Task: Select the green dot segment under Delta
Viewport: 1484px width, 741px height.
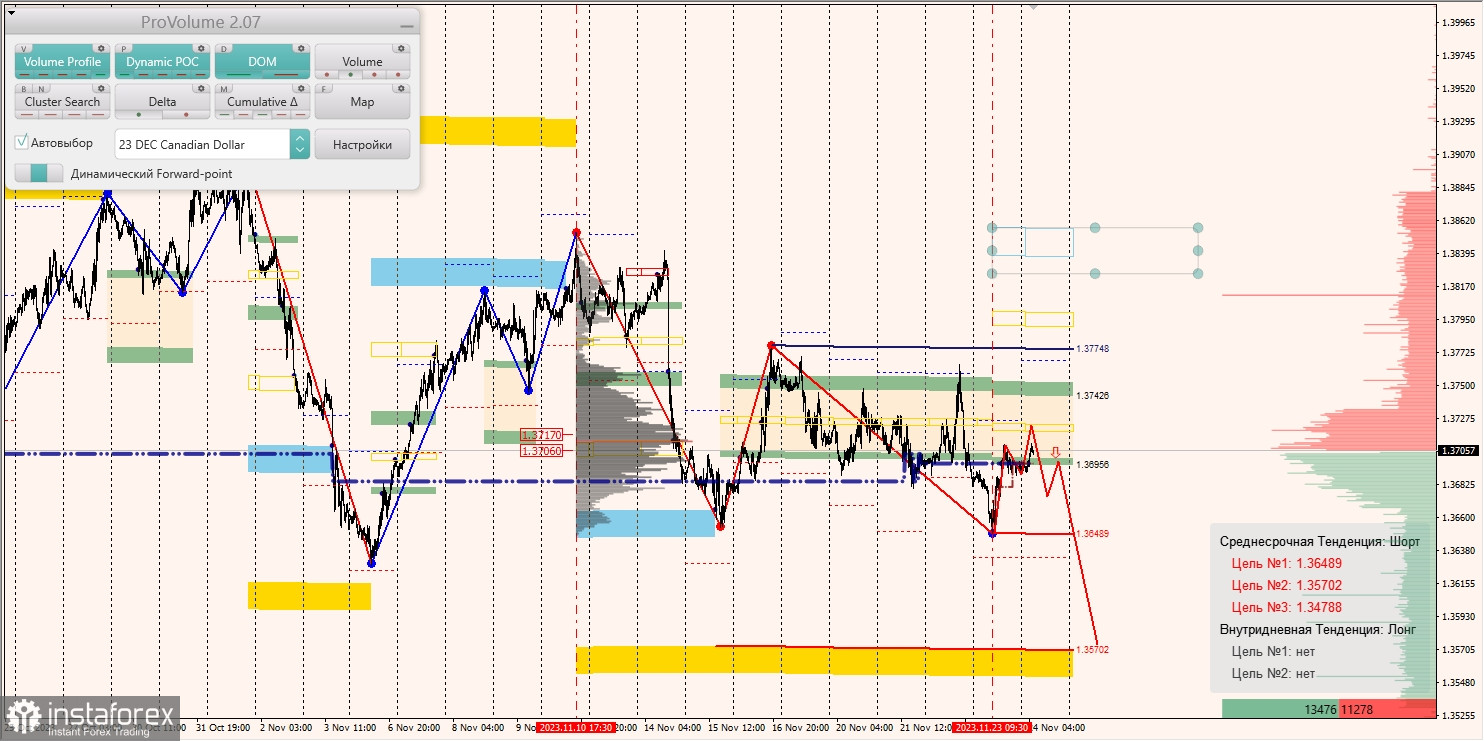Action: (x=139, y=115)
